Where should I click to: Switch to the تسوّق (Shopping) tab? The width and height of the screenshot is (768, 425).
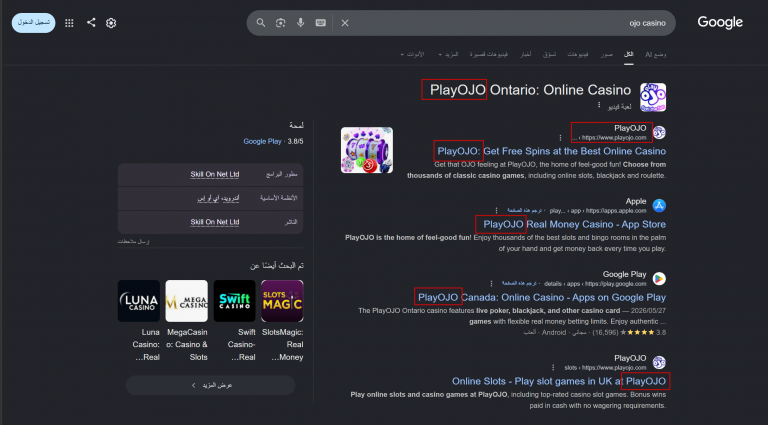click(x=549, y=54)
